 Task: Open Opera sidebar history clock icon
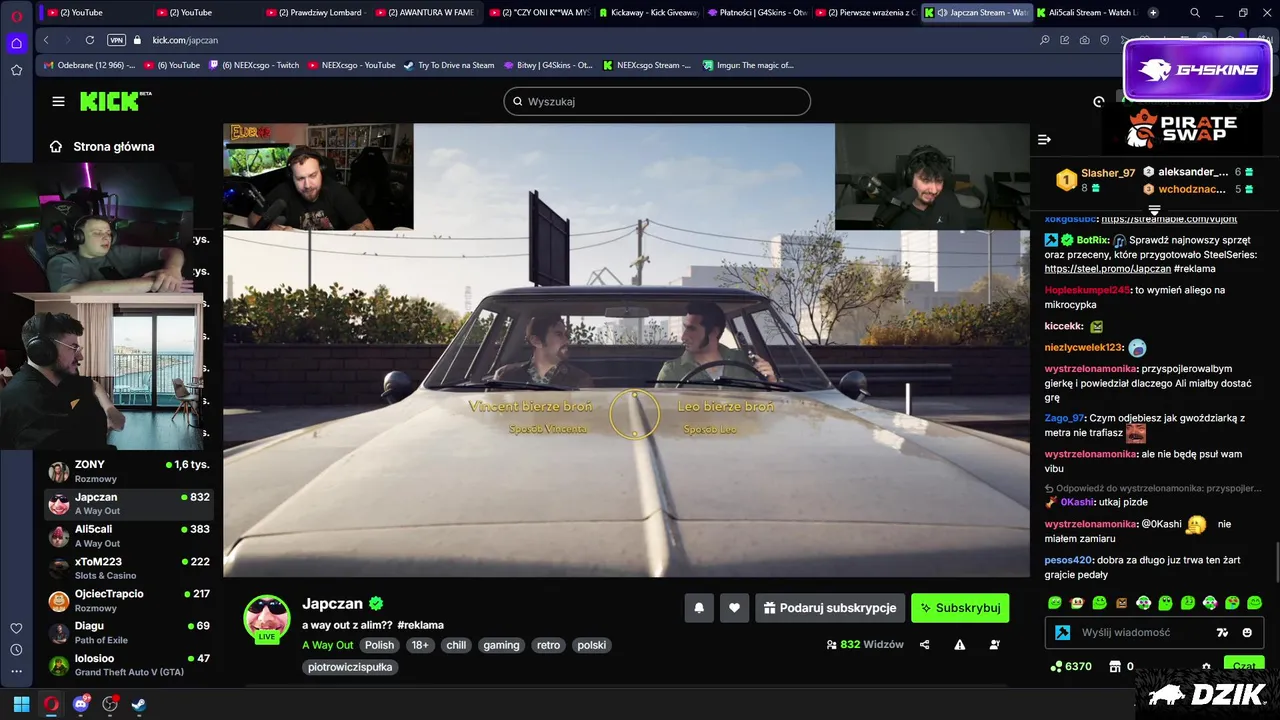coord(16,649)
